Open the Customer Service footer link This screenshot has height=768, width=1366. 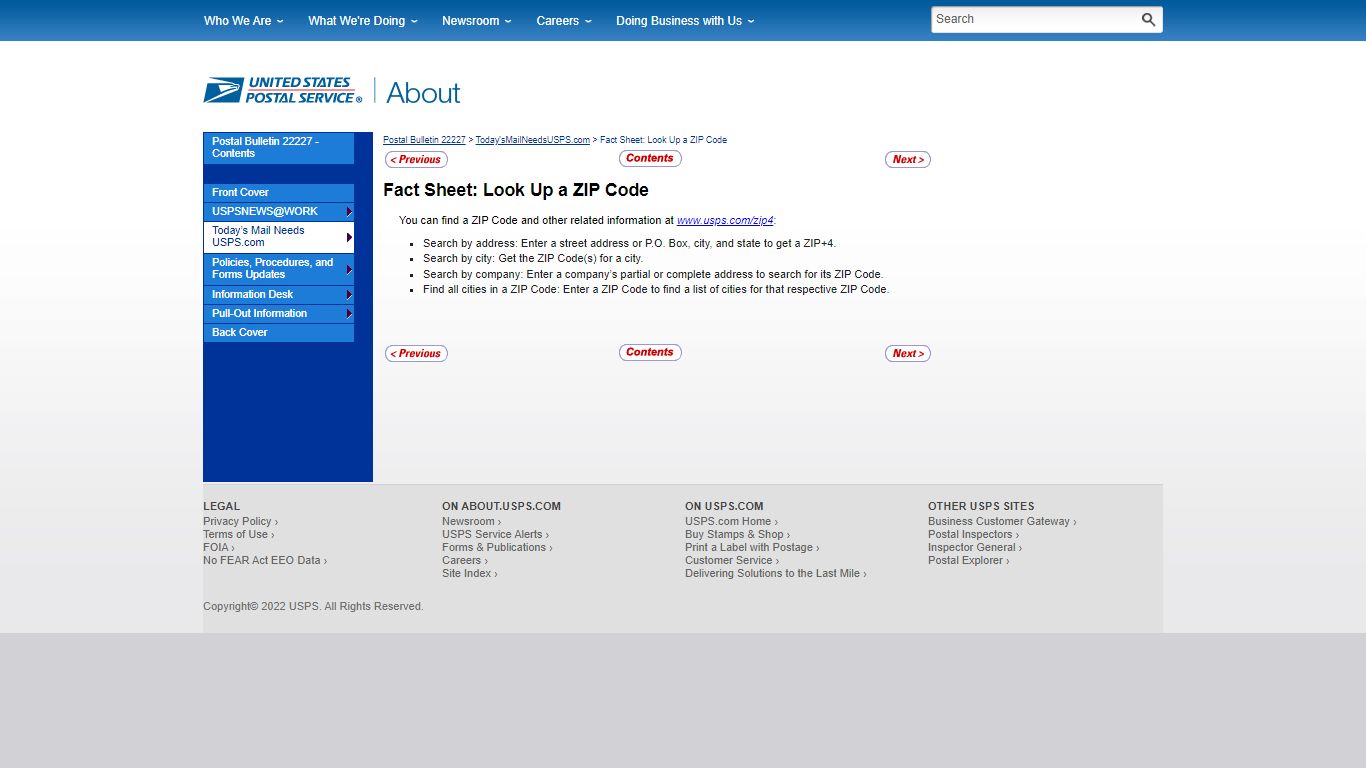point(732,561)
